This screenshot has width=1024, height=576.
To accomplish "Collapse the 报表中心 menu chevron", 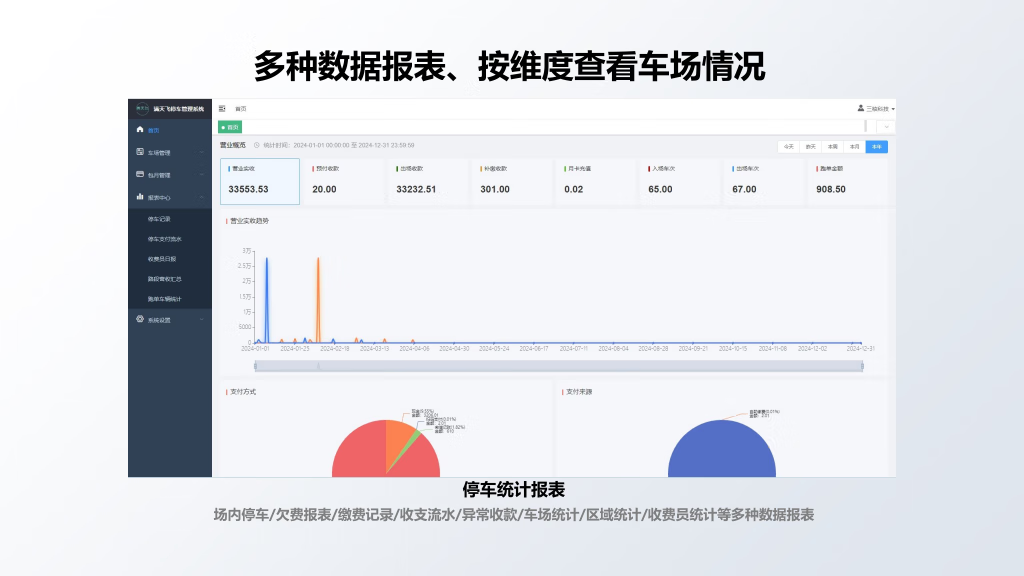I will [x=202, y=198].
